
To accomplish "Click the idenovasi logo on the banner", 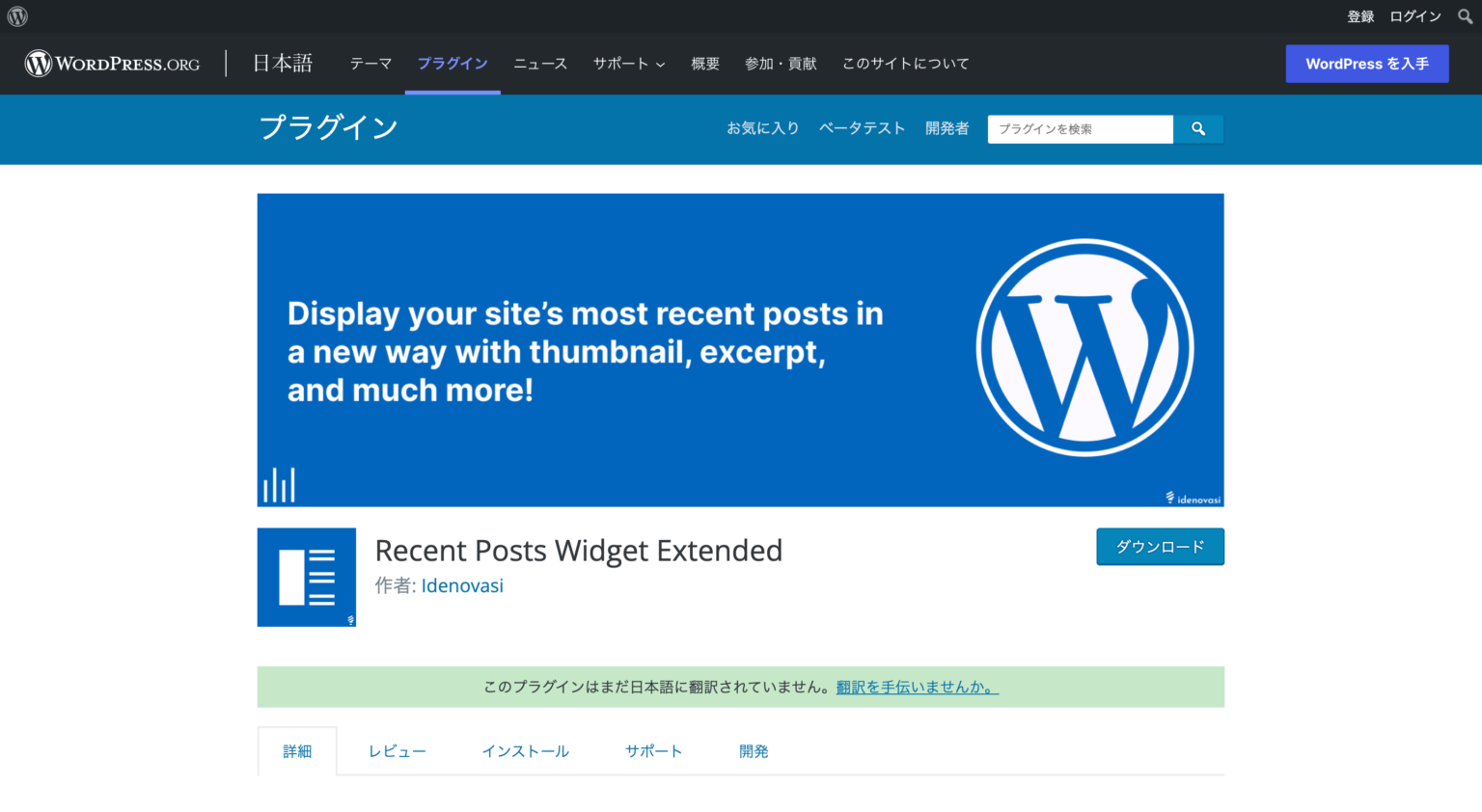I will coord(1194,499).
